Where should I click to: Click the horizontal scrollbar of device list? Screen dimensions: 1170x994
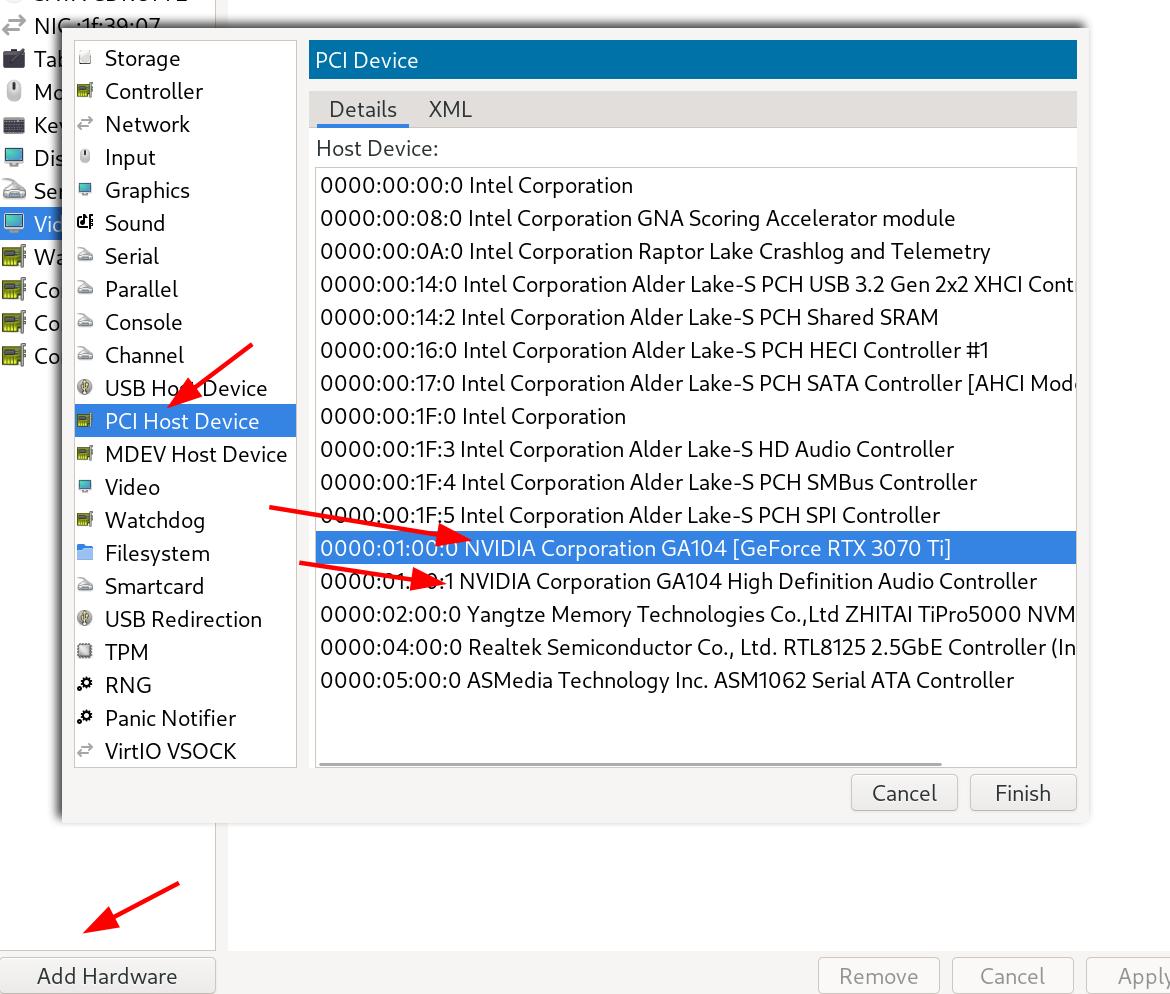click(630, 764)
